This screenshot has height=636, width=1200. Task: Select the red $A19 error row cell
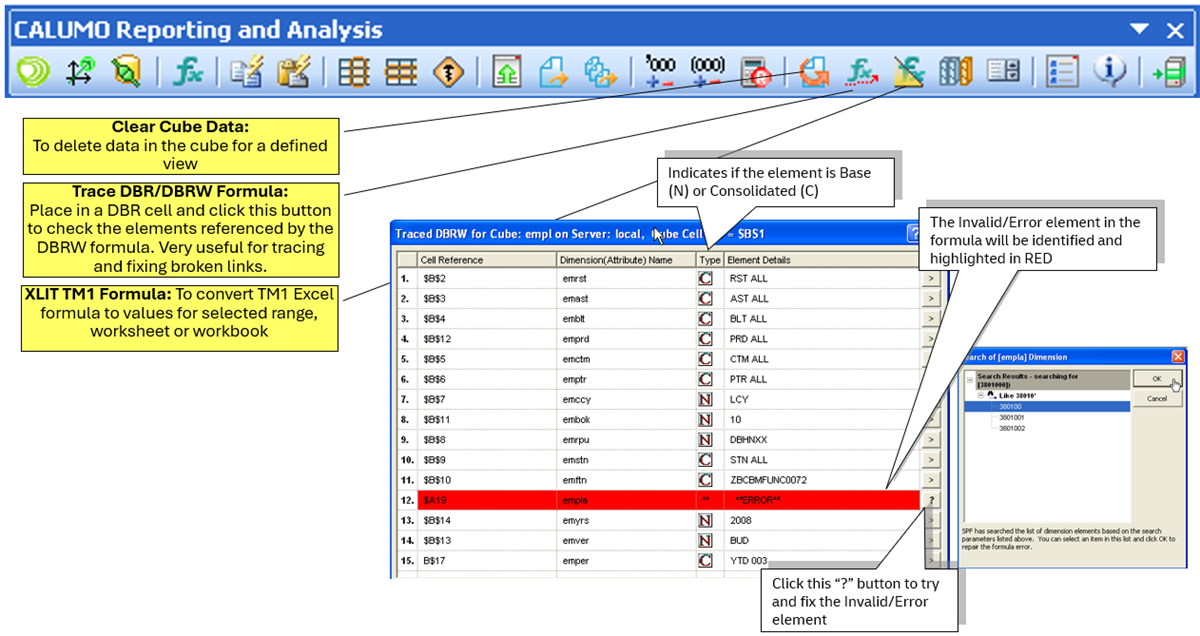tap(485, 500)
